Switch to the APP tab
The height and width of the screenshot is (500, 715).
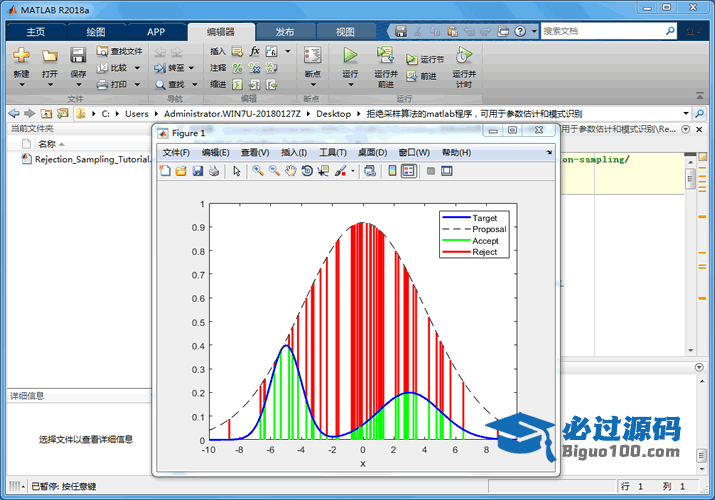pos(156,32)
